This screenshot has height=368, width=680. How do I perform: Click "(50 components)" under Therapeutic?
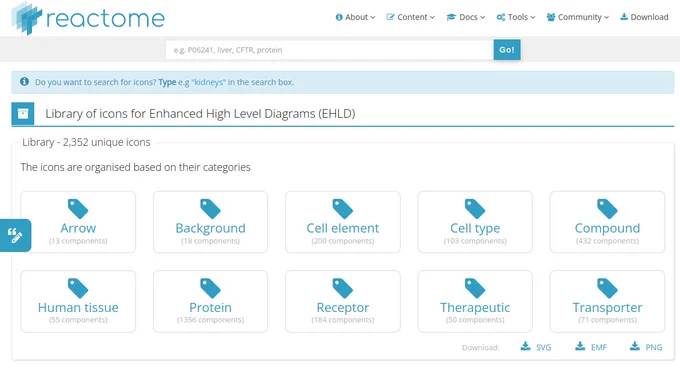[475, 320]
